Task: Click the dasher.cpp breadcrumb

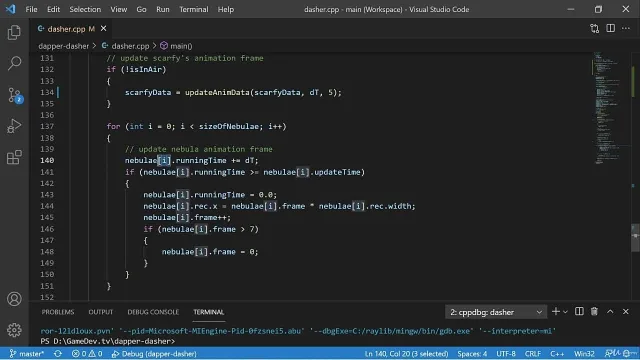Action: [126, 46]
